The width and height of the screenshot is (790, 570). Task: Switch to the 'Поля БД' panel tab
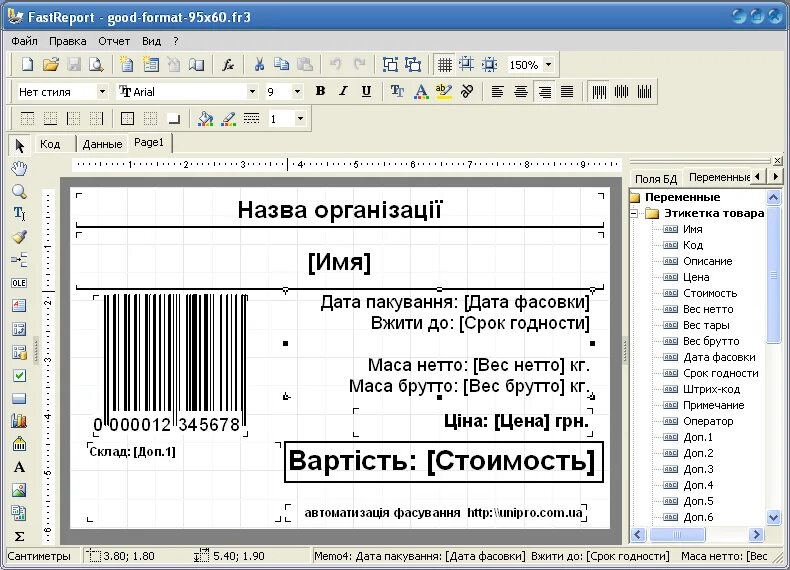655,178
